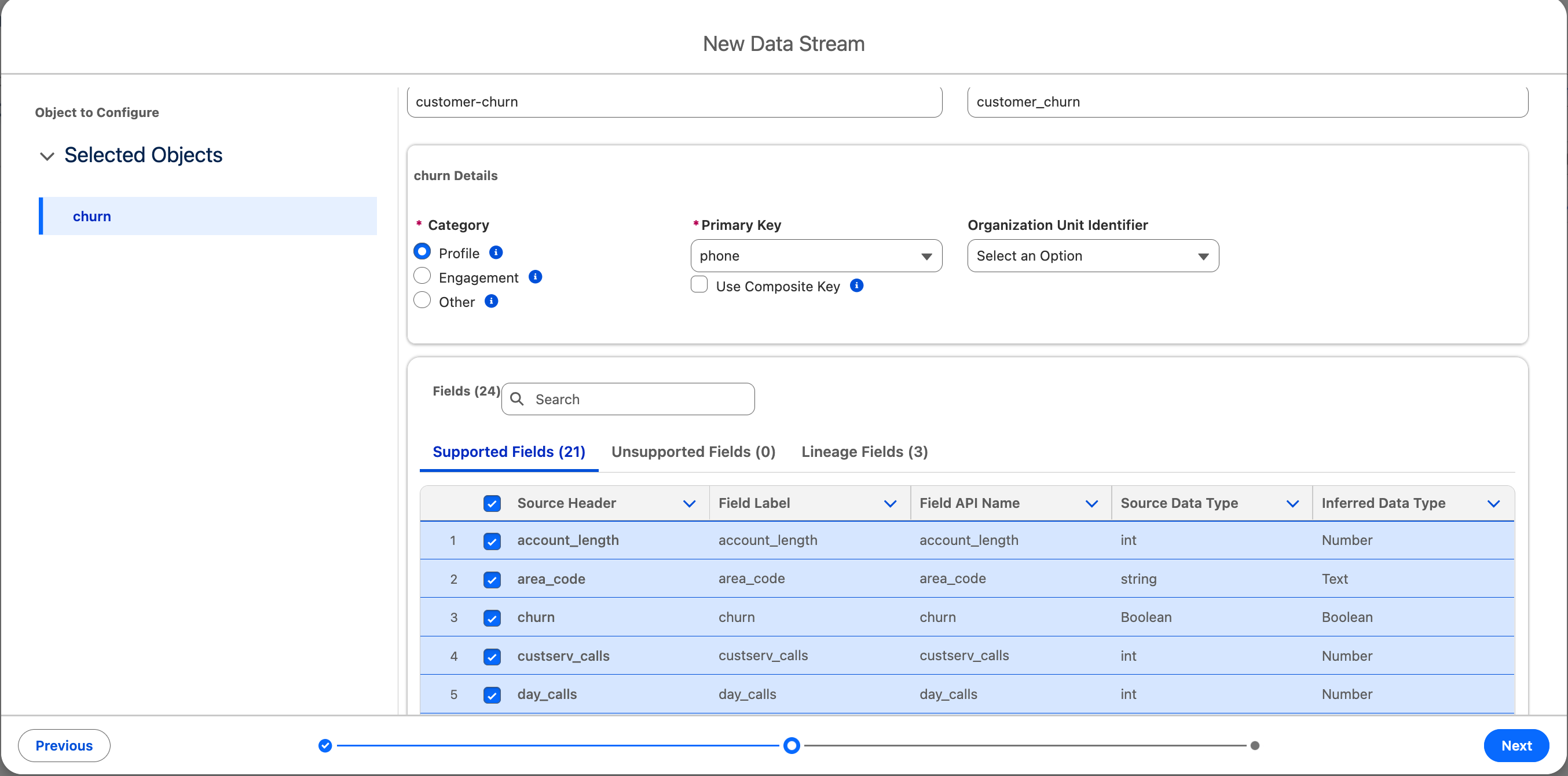Click the Inferred Data Type column title

tap(1383, 503)
